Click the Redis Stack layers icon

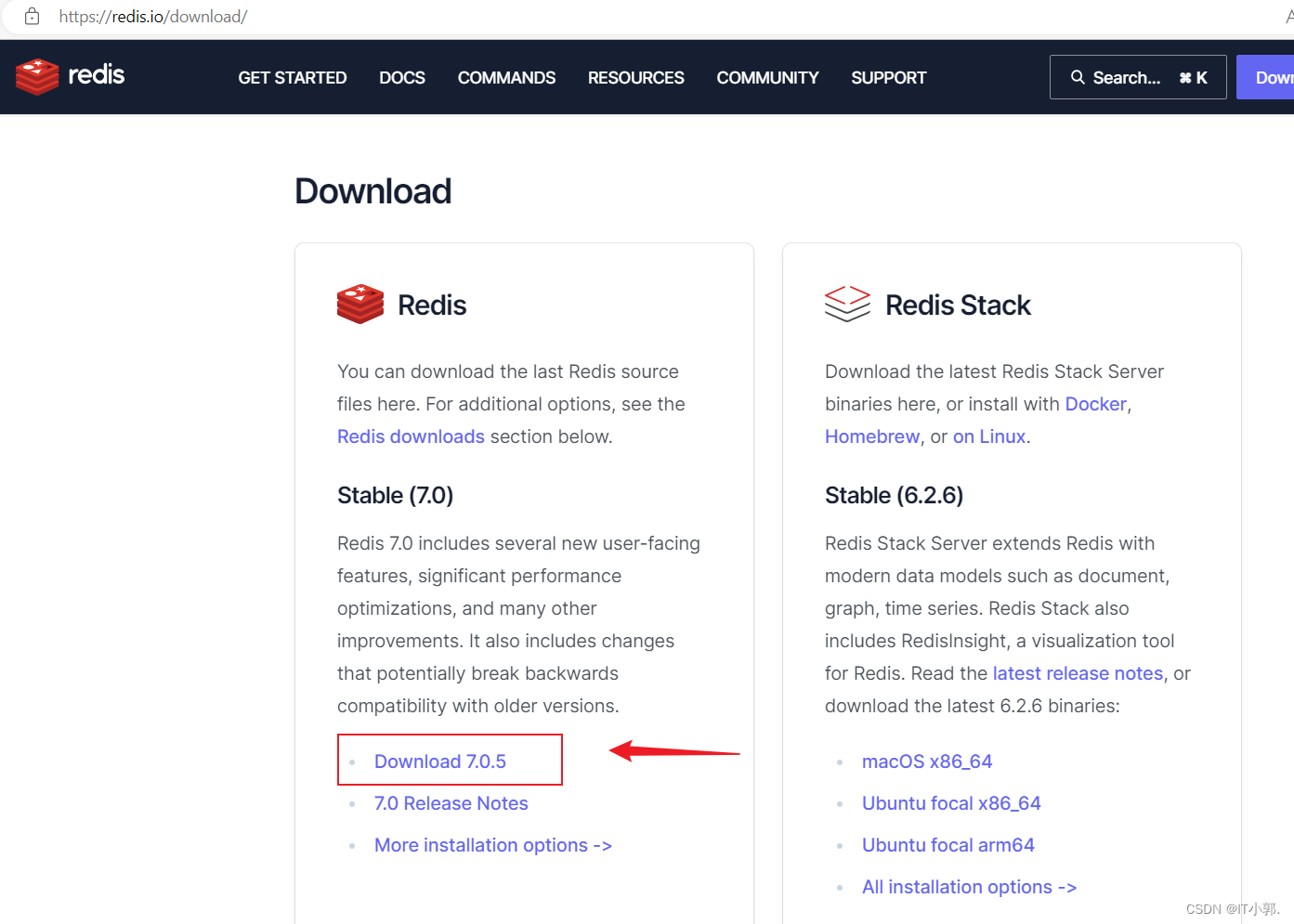(x=847, y=305)
